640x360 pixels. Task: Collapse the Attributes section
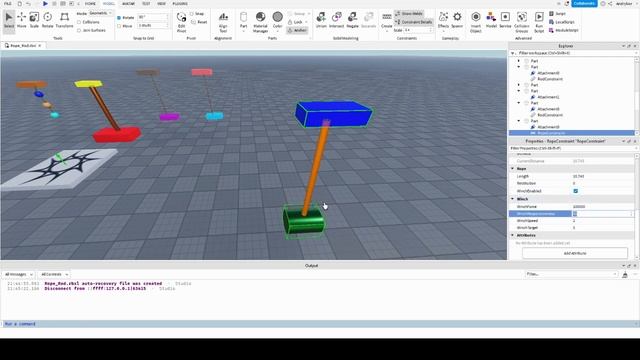[513, 236]
